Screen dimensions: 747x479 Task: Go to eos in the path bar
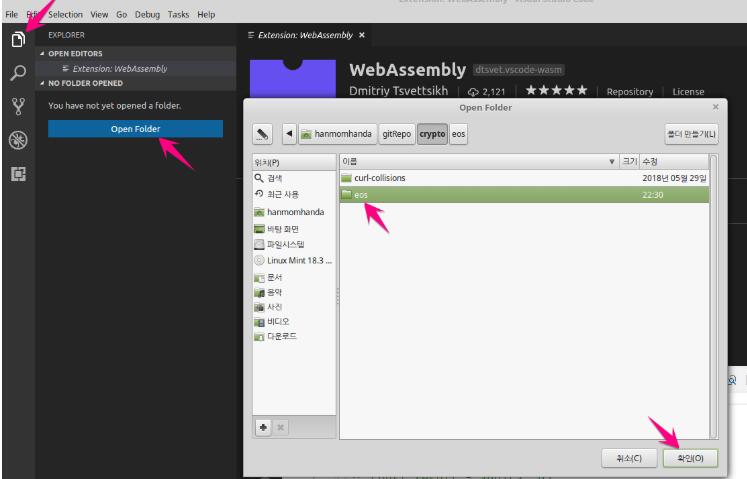(458, 134)
